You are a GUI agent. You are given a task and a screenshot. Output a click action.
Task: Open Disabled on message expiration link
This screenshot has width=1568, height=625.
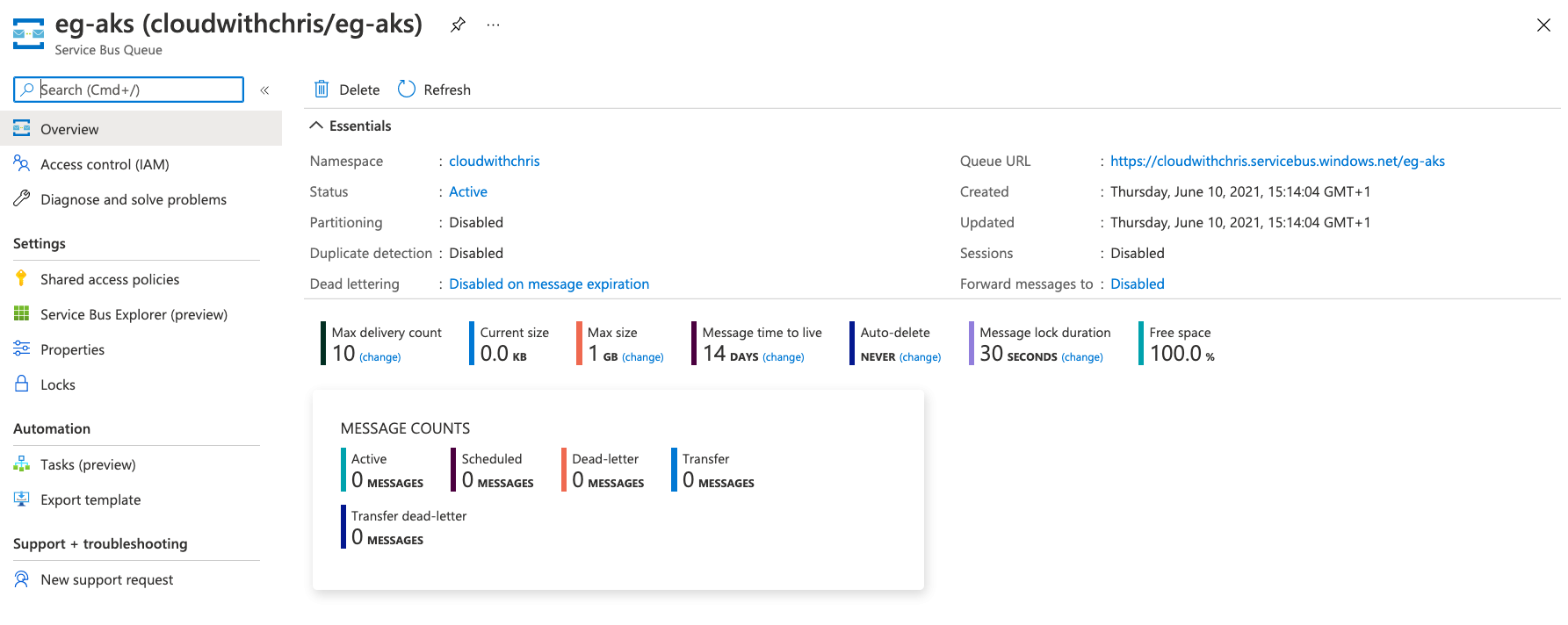tap(549, 284)
